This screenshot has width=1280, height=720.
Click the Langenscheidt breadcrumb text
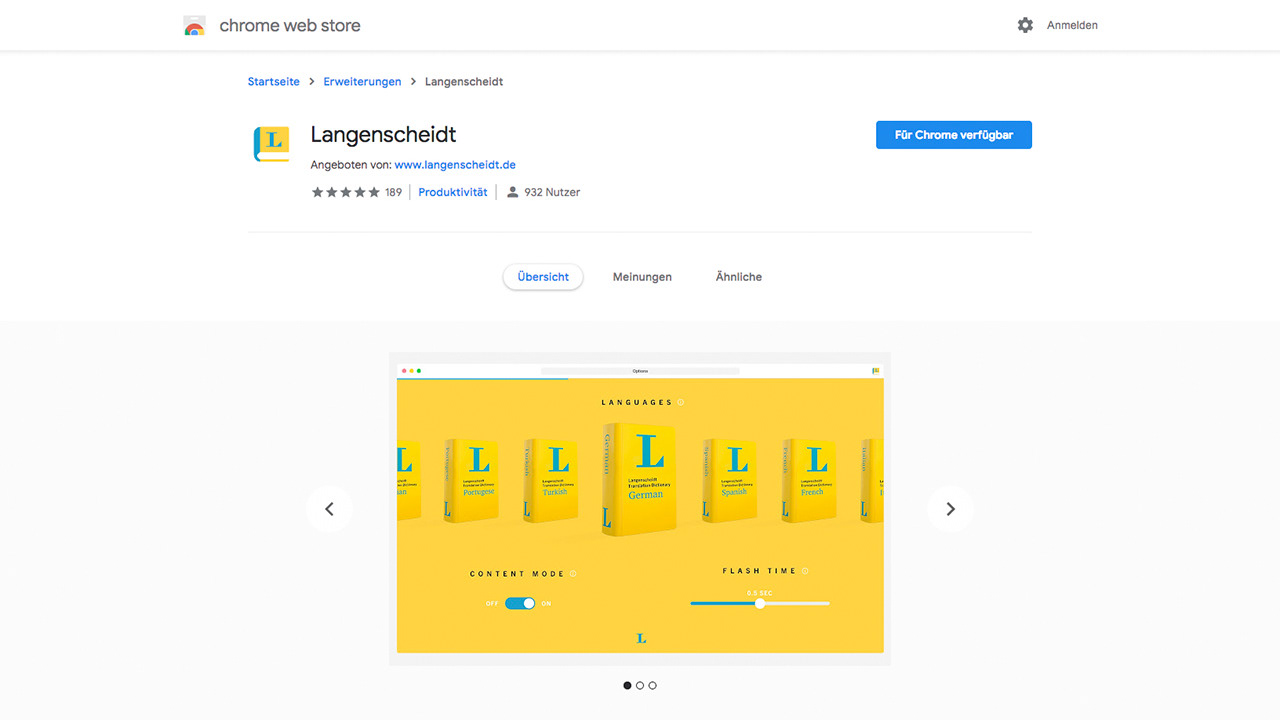pos(464,82)
